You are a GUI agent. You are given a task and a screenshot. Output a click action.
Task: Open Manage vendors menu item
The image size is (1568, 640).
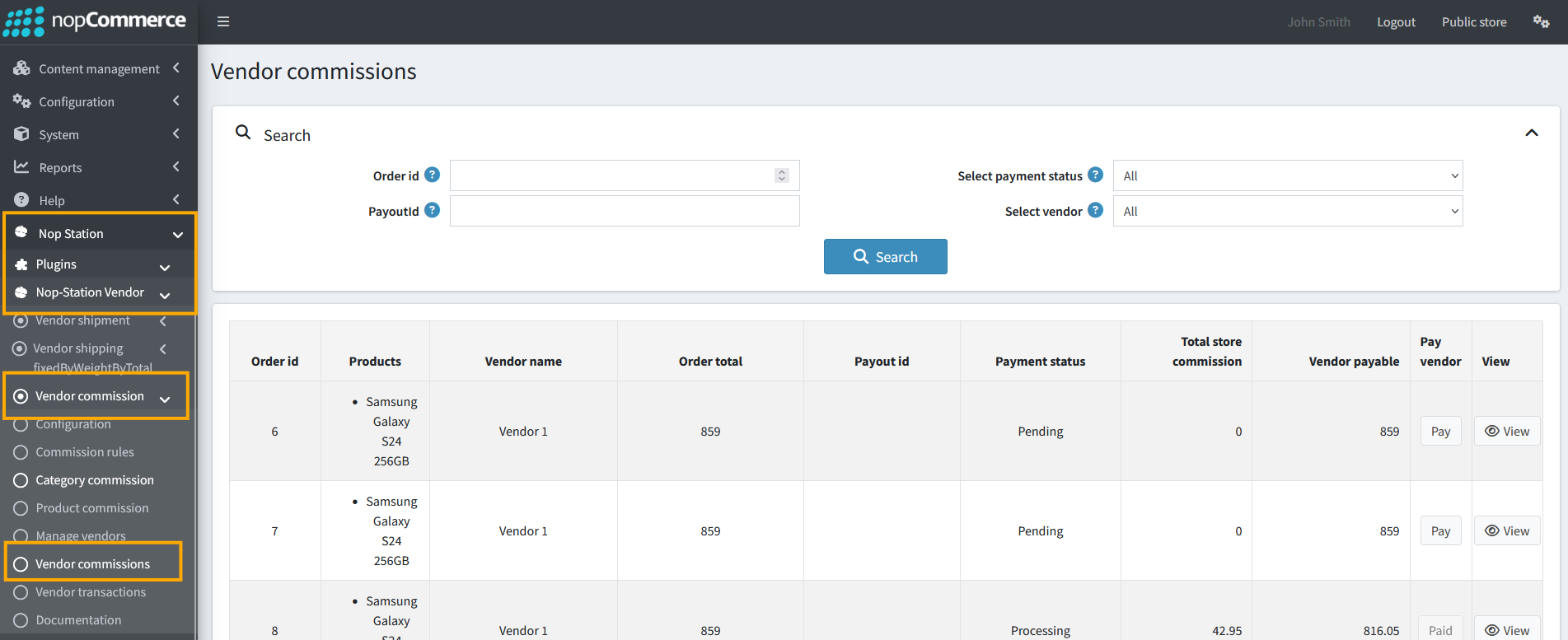point(81,536)
